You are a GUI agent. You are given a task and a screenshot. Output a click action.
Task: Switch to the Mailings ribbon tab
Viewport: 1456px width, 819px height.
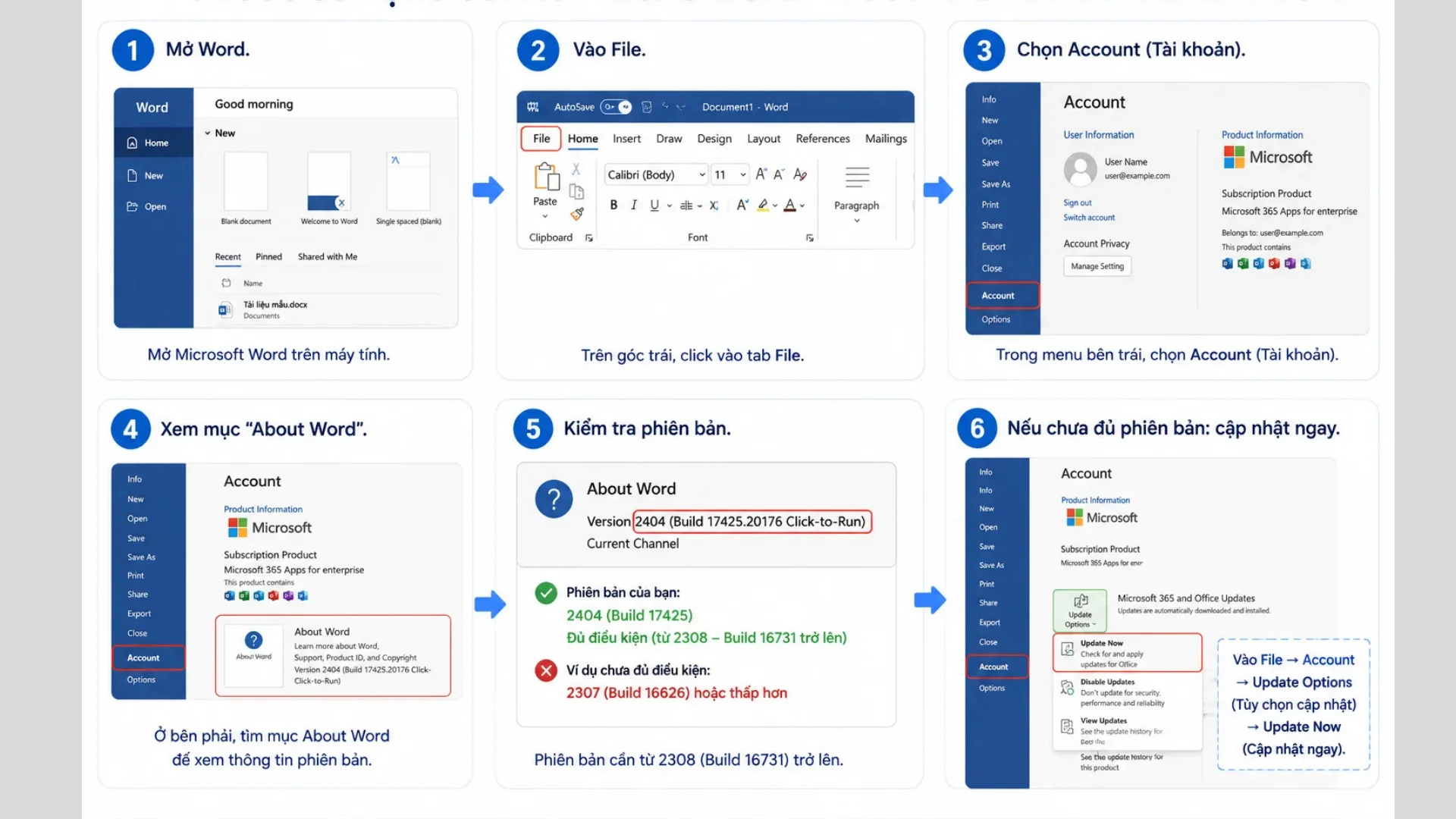click(886, 139)
